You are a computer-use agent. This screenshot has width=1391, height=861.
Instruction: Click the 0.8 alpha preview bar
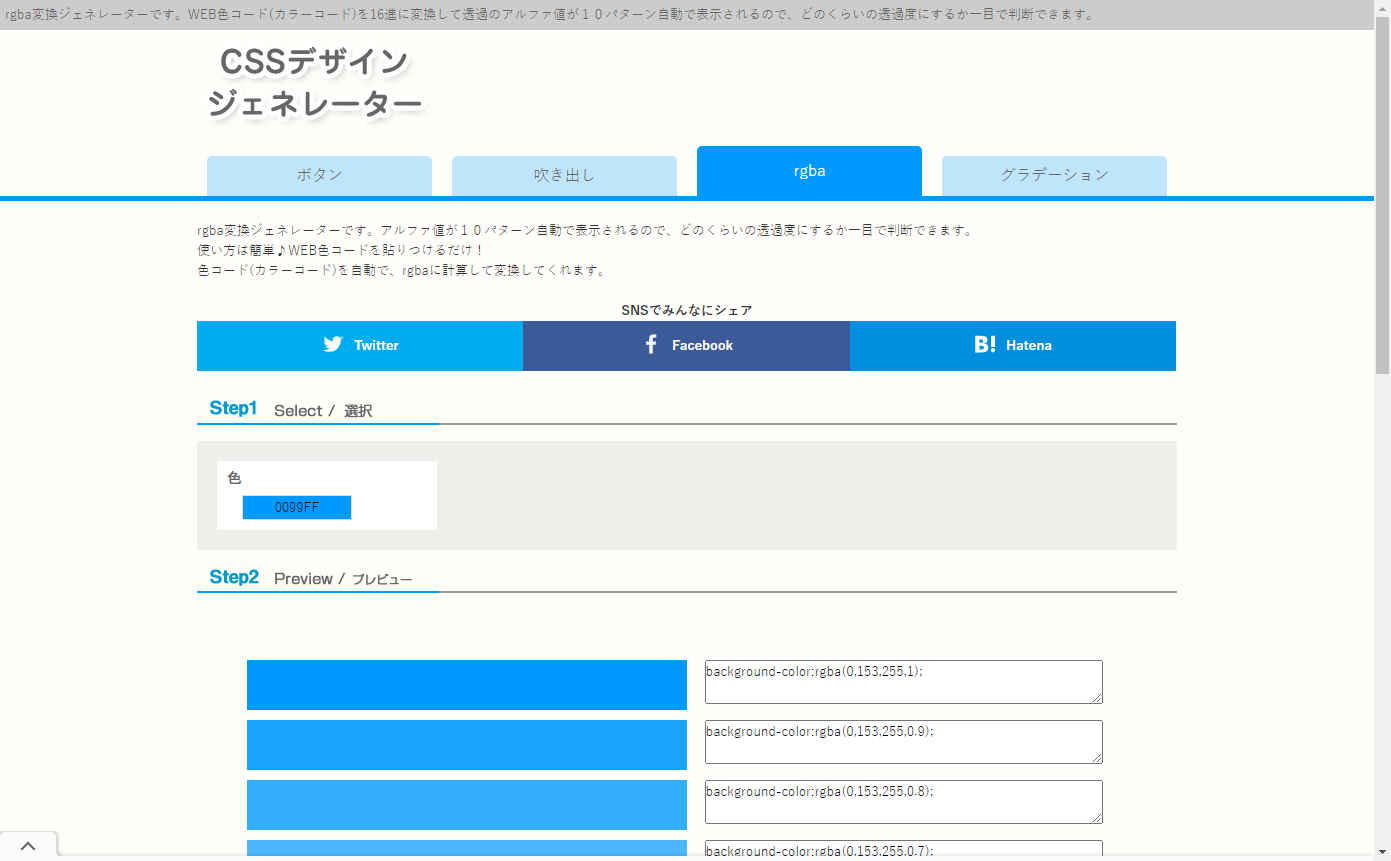tap(466, 805)
